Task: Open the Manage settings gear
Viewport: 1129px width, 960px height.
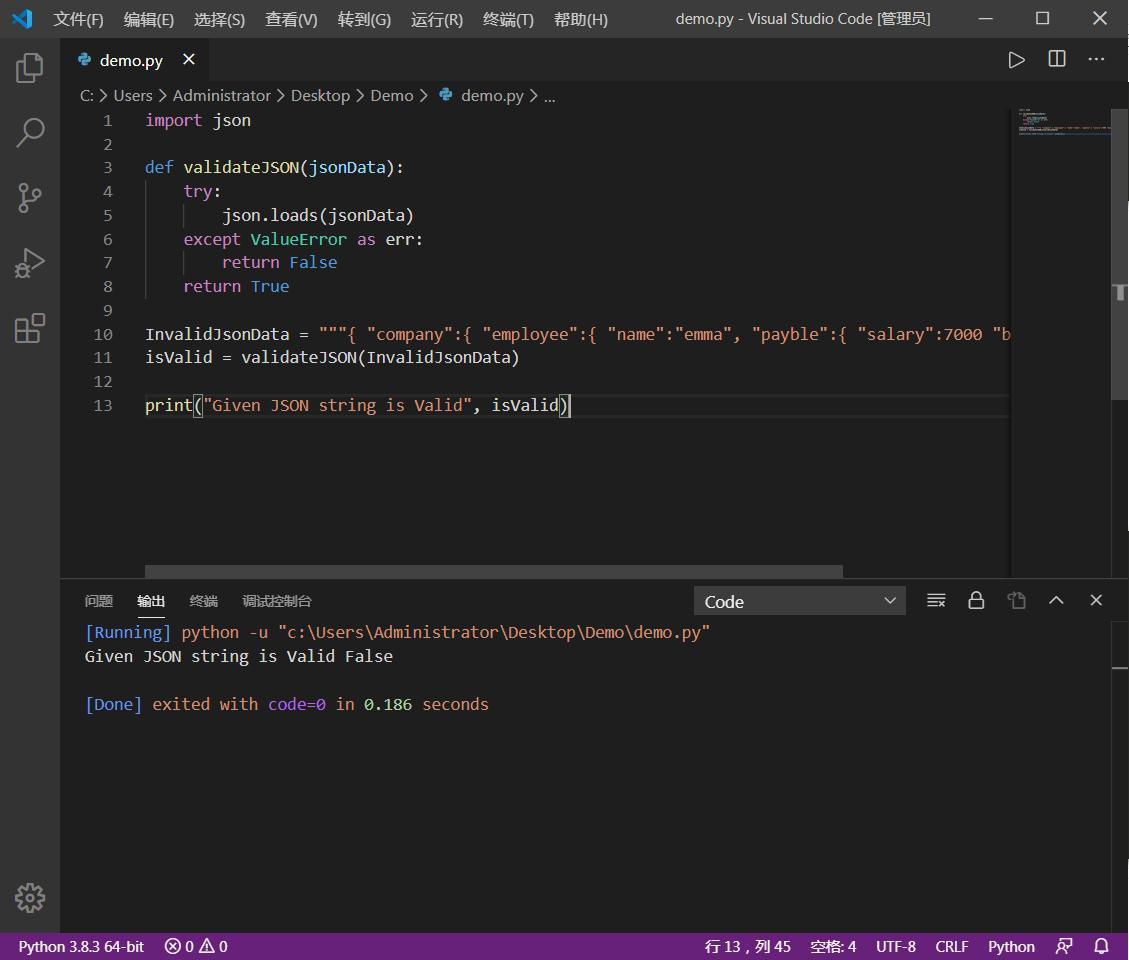Action: [x=29, y=898]
